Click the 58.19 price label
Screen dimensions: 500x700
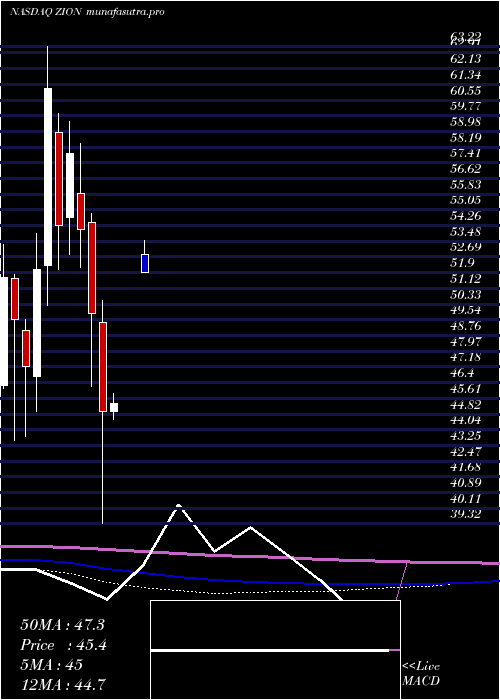[466, 138]
